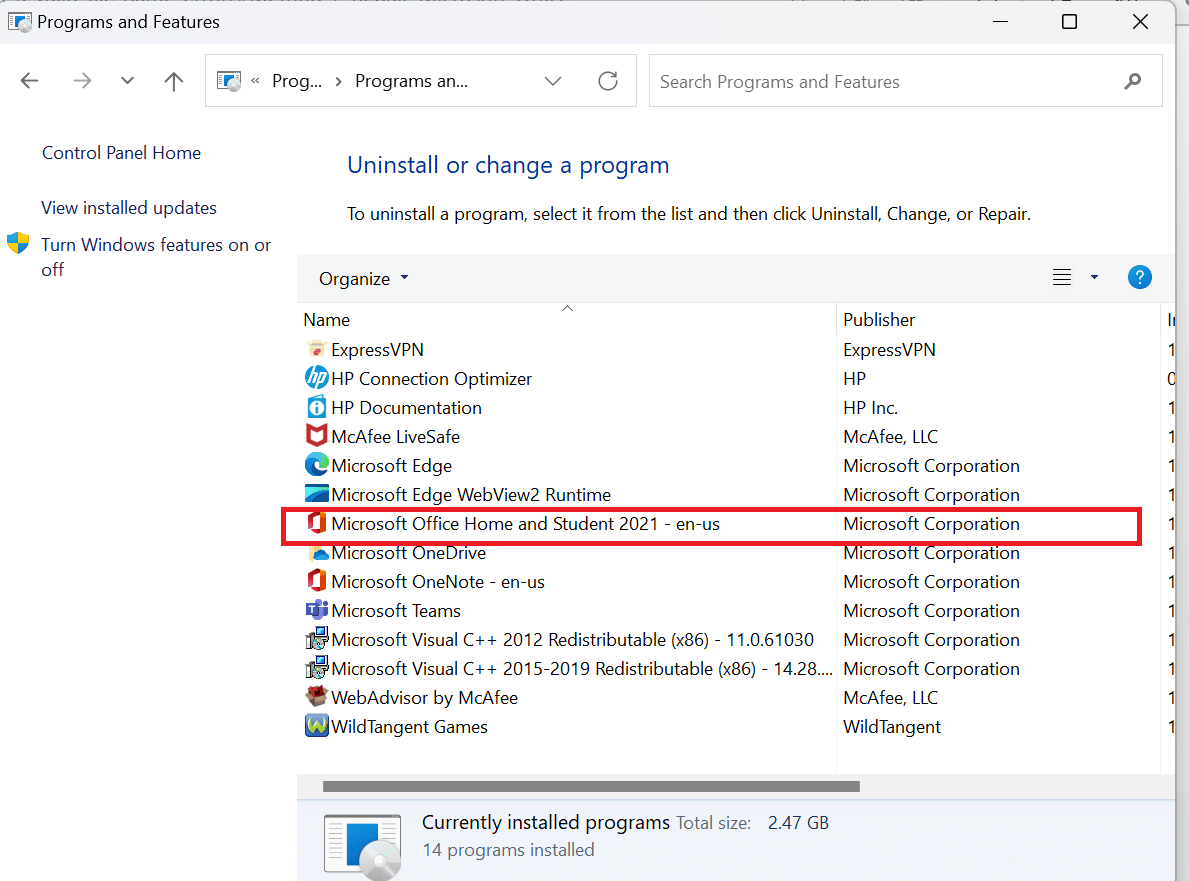Click the Office Home and Student icon
Viewport: 1189px width, 881px height.
[316, 523]
